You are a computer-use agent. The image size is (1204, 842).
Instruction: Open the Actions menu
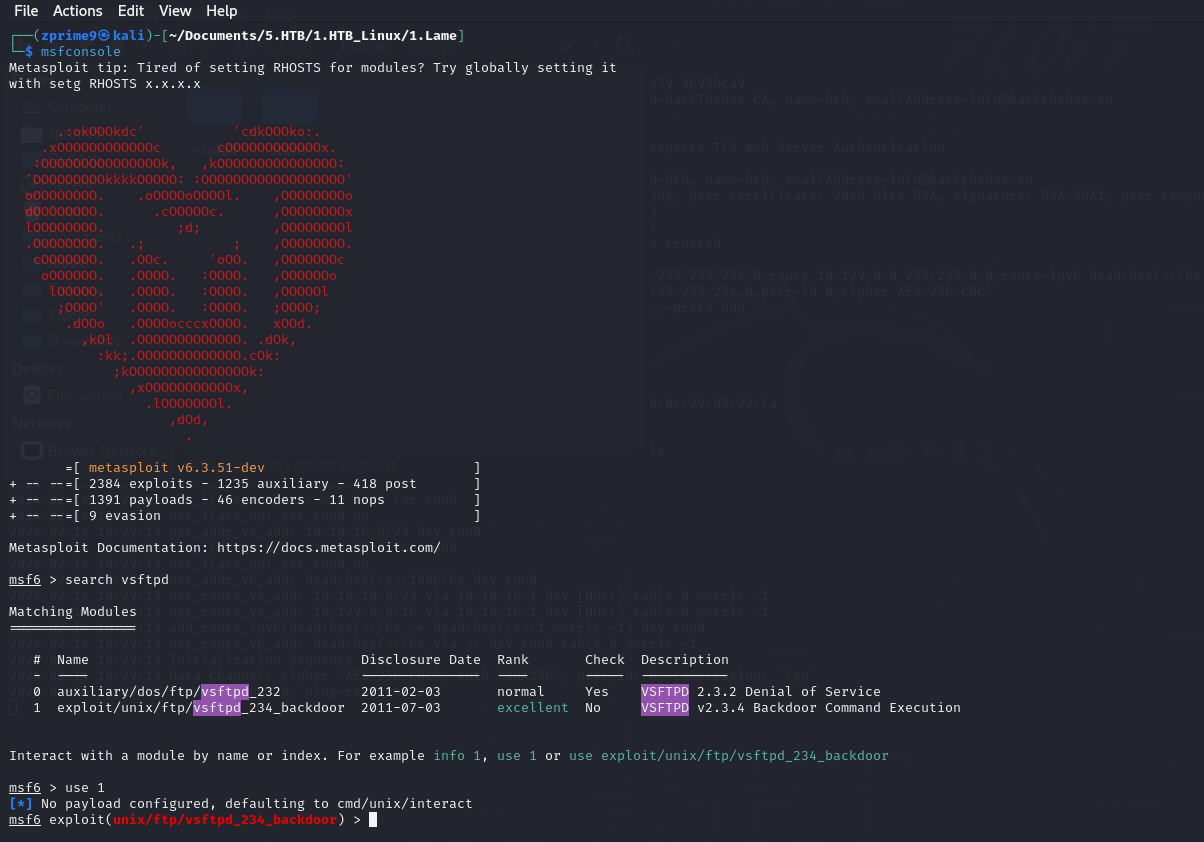pyautogui.click(x=78, y=11)
